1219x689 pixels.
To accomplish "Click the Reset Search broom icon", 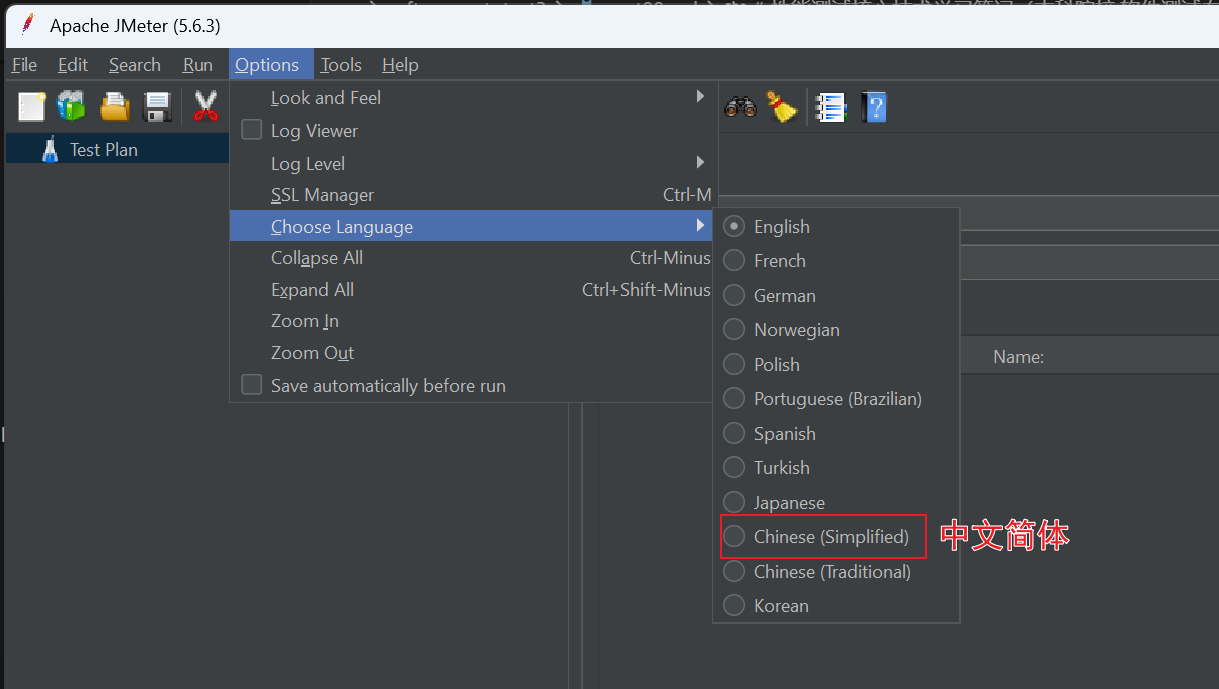I will (781, 106).
